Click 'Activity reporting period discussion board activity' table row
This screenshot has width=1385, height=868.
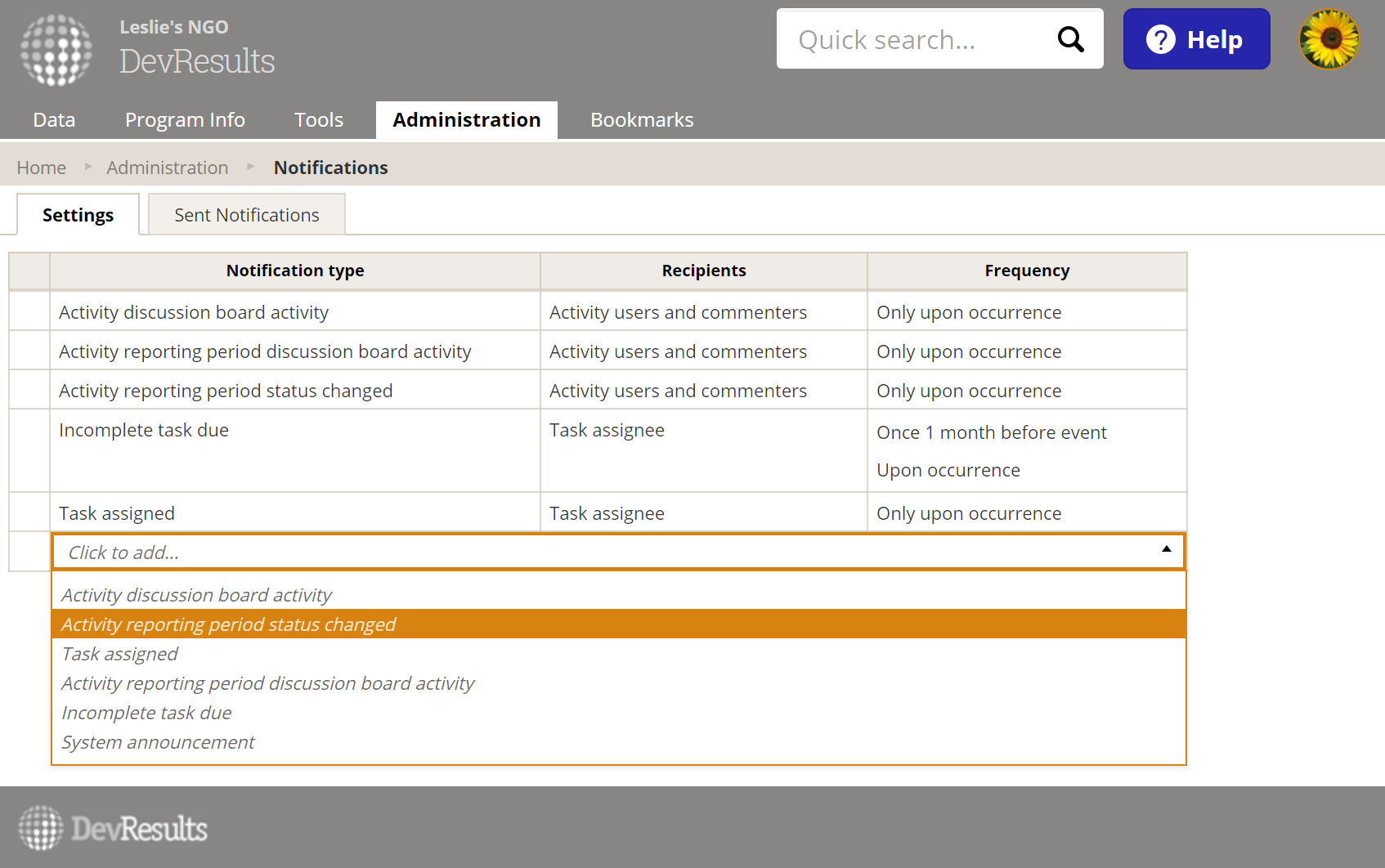(598, 351)
